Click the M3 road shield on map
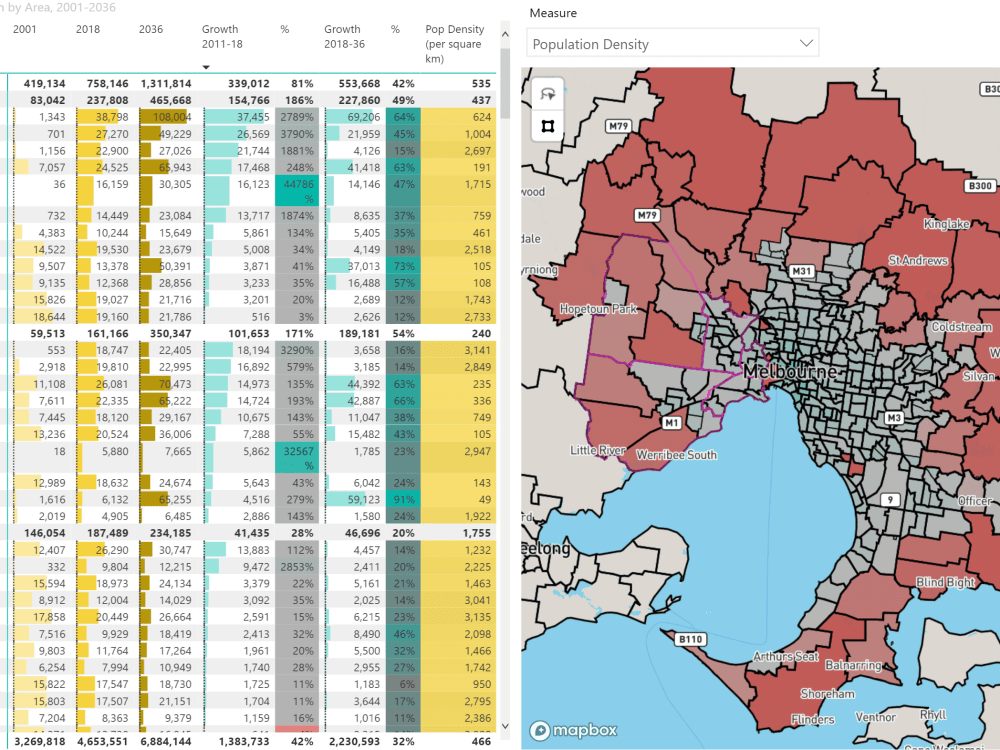The width and height of the screenshot is (1000, 750). (894, 418)
